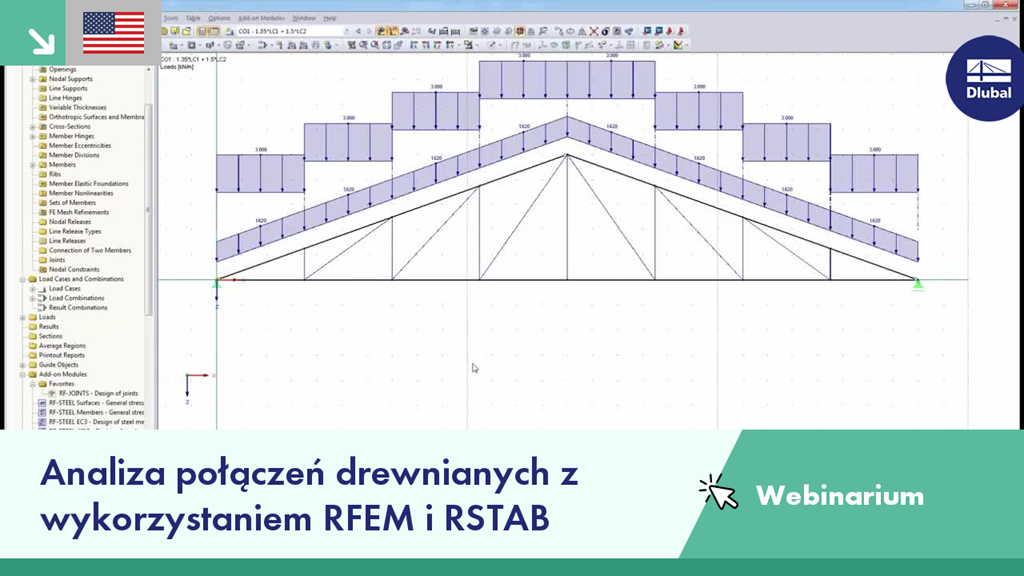
Task: Click navigator scrollbar up arrow
Action: 148,69
